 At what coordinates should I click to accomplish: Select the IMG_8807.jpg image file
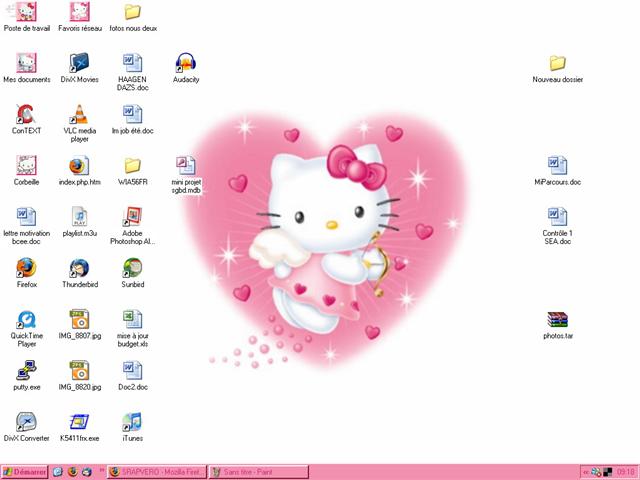click(78, 320)
